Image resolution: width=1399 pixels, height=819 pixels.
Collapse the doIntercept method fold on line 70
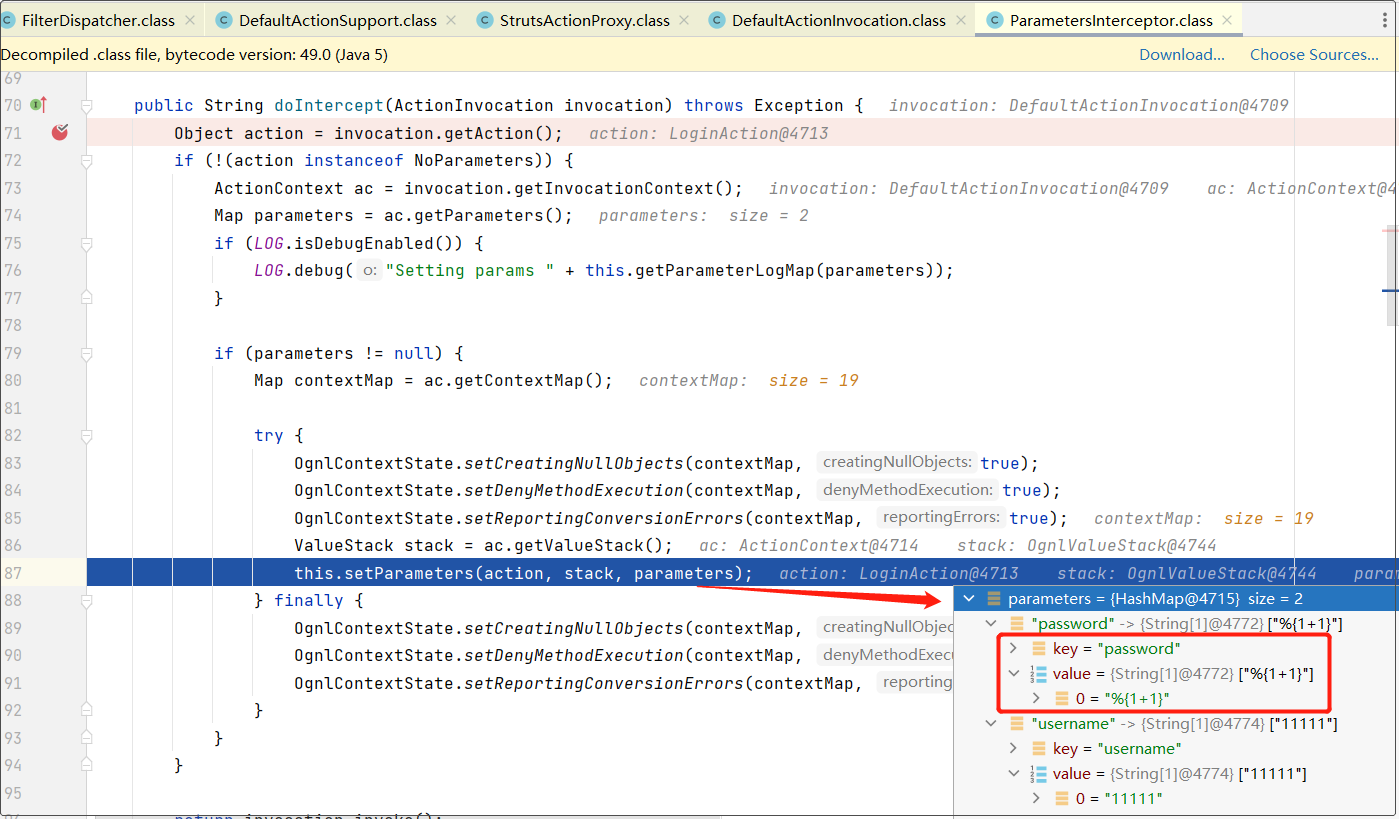(87, 105)
